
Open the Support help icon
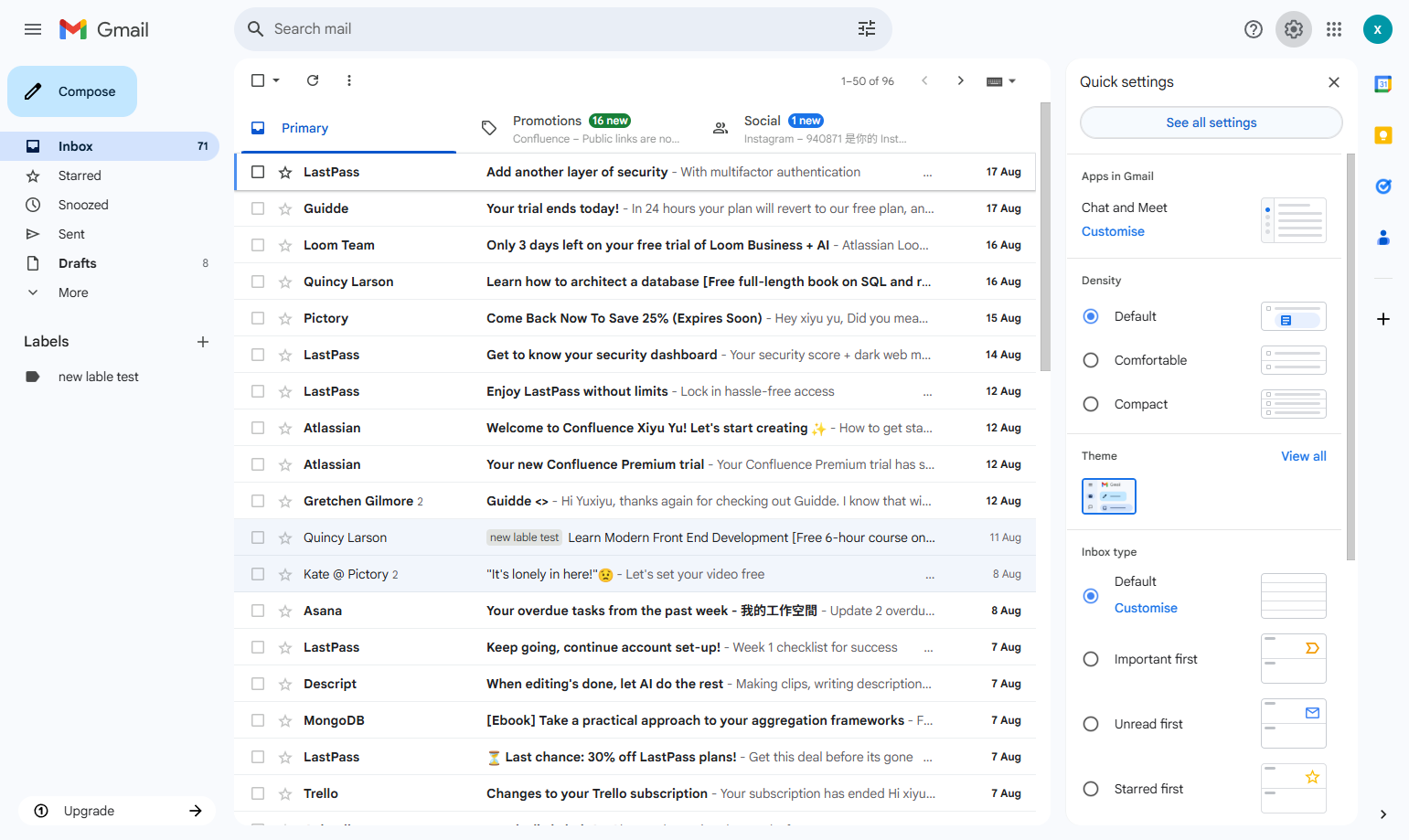point(1254,29)
